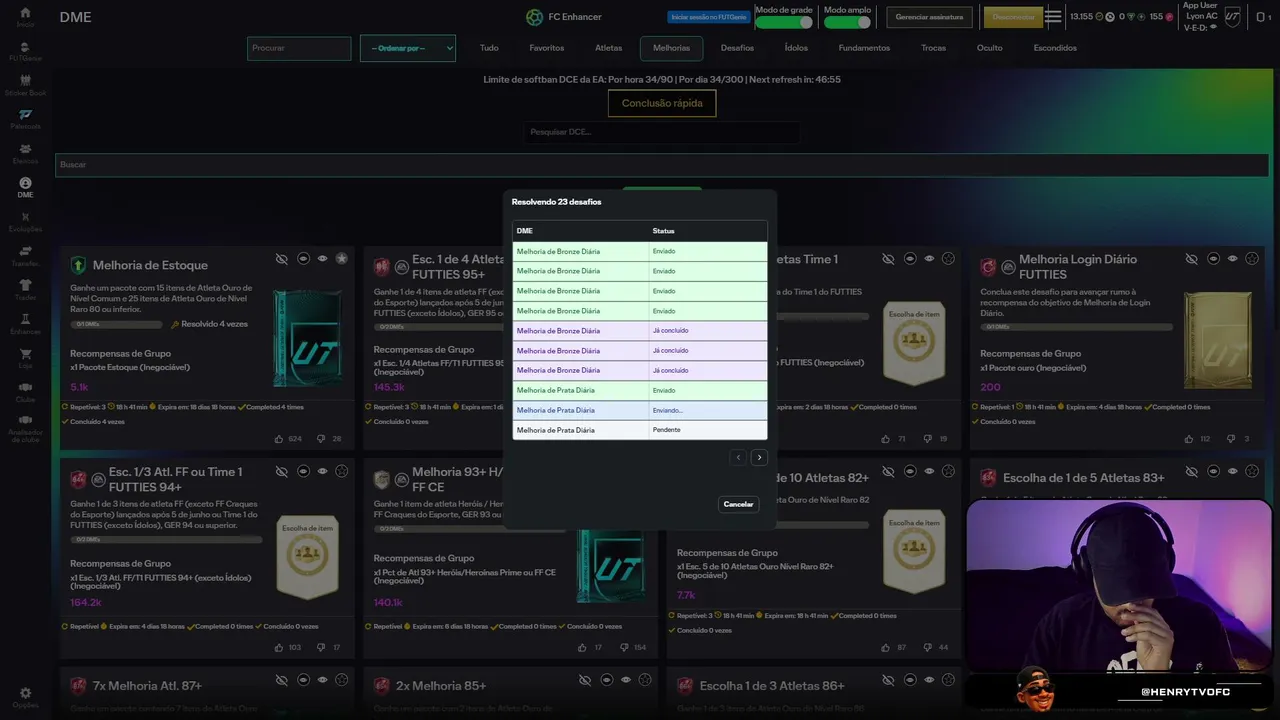Switch to the Tudo tab
Screen dimensions: 1280x720
pos(489,48)
